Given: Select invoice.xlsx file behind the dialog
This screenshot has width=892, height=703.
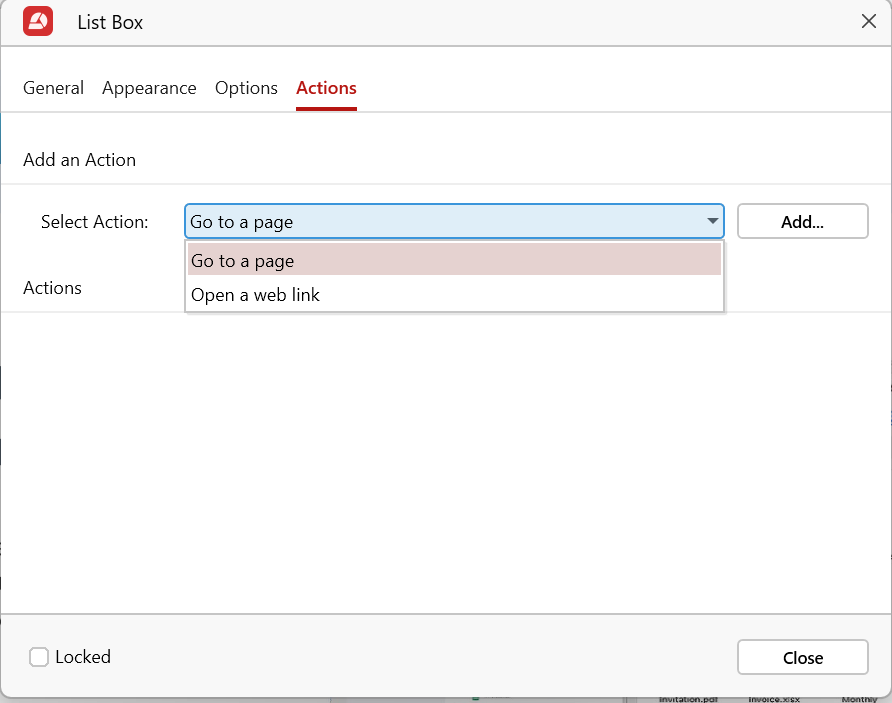Looking at the screenshot, I should (774, 699).
